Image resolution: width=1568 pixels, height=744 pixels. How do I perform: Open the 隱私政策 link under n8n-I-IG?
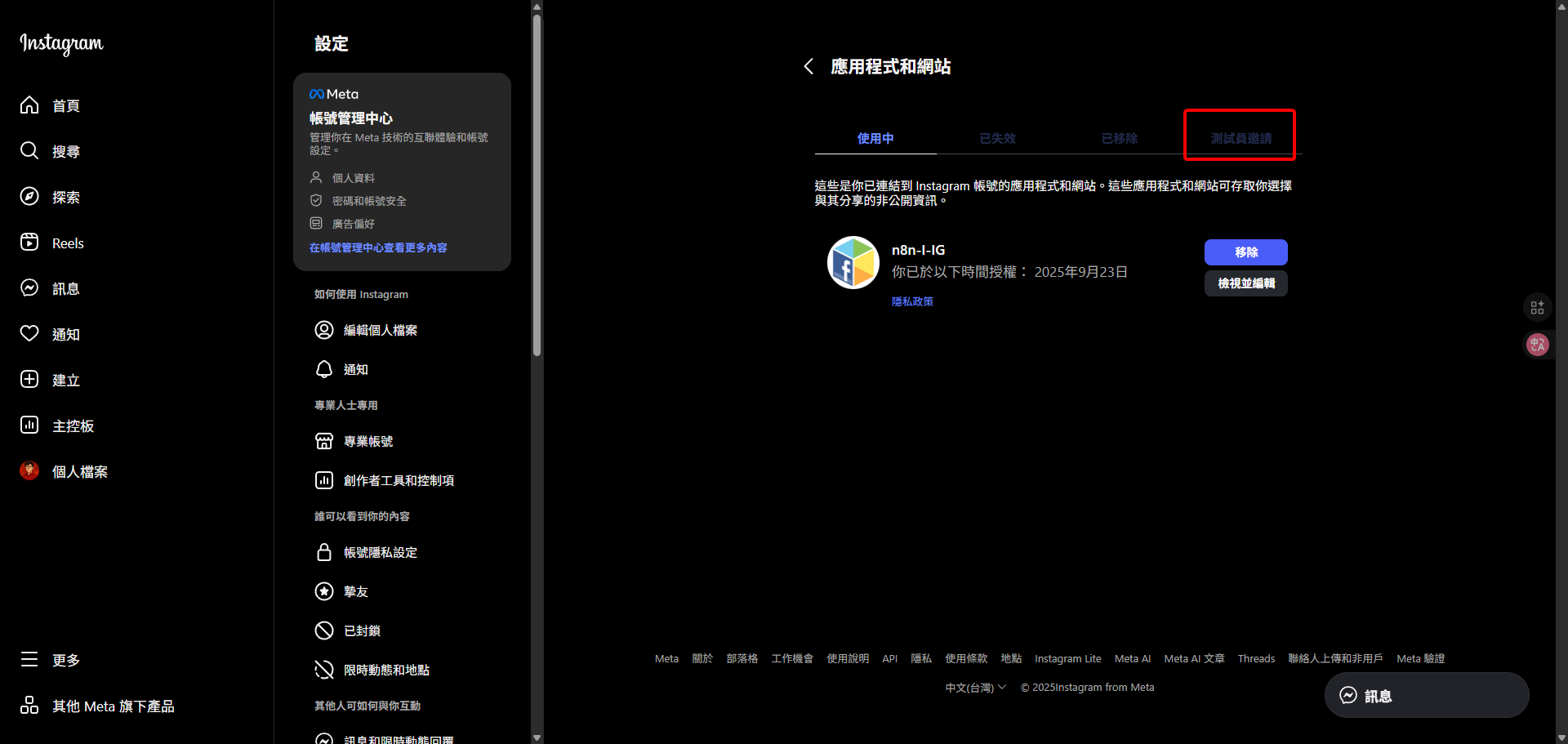tap(912, 301)
